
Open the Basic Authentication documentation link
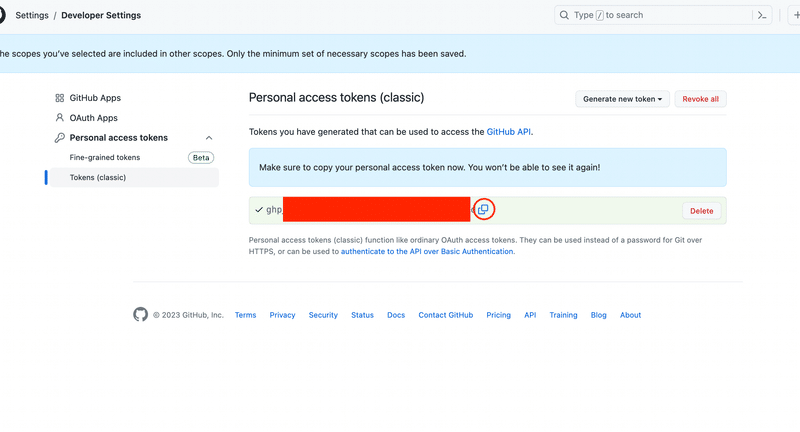[x=427, y=251]
